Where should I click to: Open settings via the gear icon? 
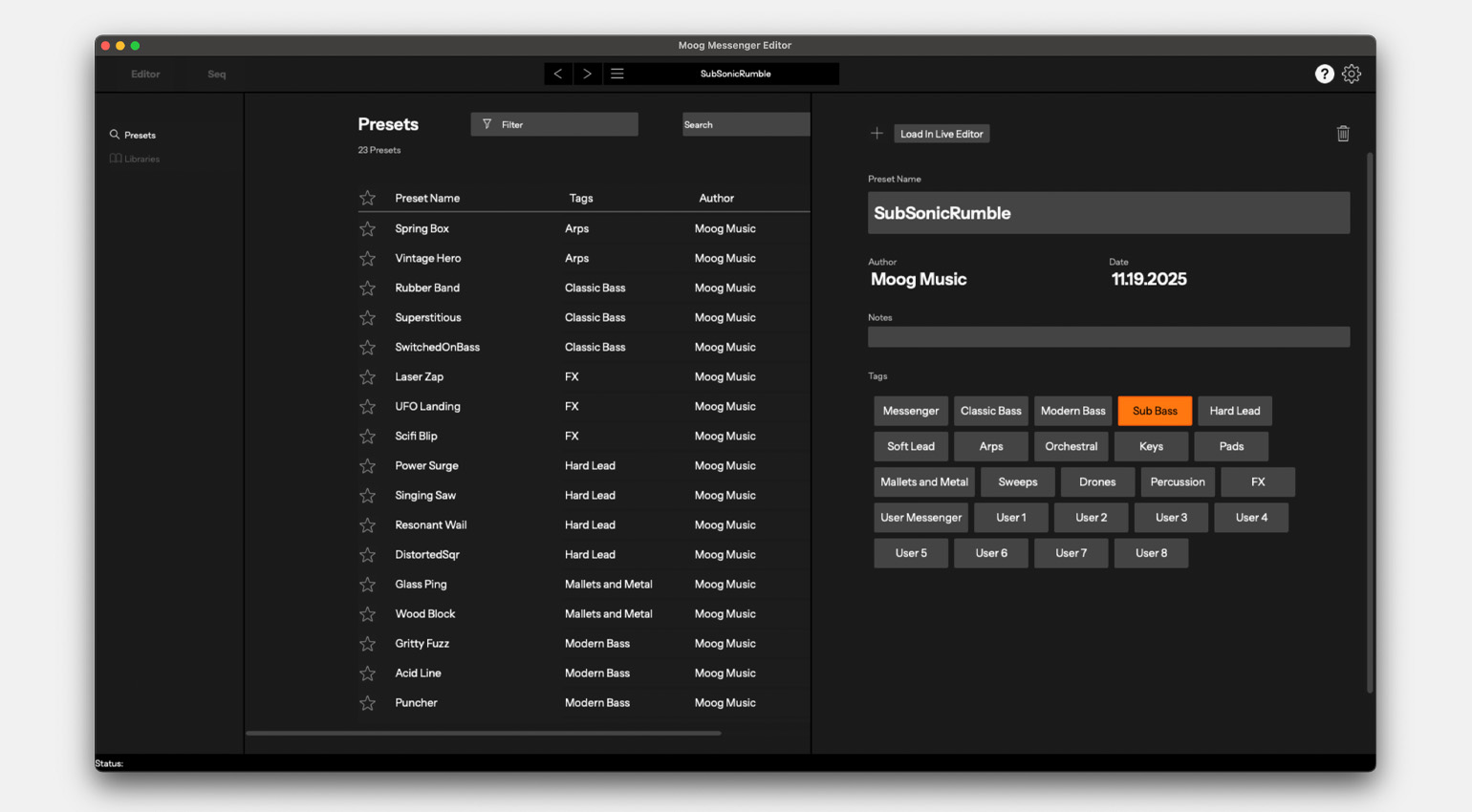coord(1351,74)
